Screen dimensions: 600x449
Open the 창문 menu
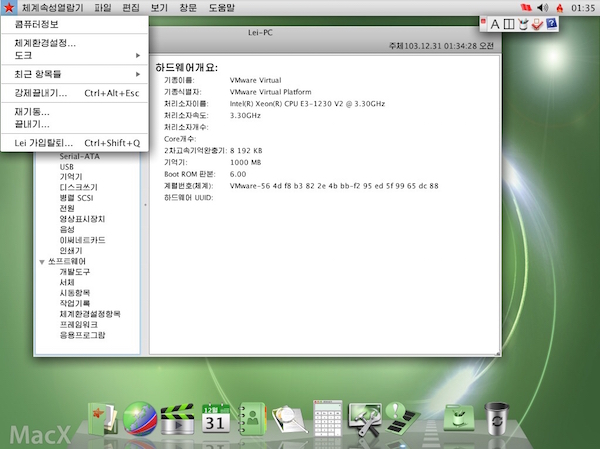point(188,8)
